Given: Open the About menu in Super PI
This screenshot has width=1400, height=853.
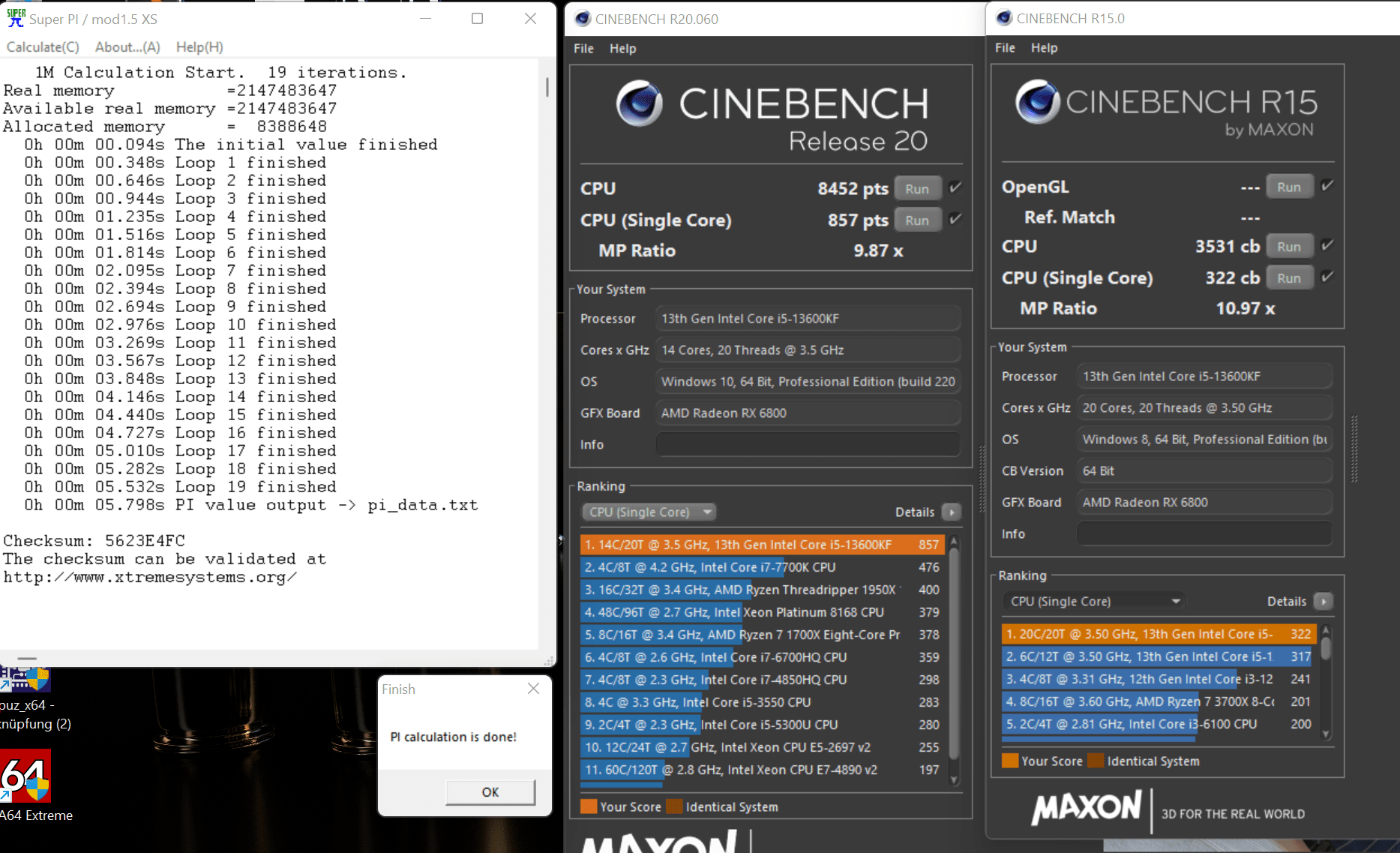Looking at the screenshot, I should point(127,47).
